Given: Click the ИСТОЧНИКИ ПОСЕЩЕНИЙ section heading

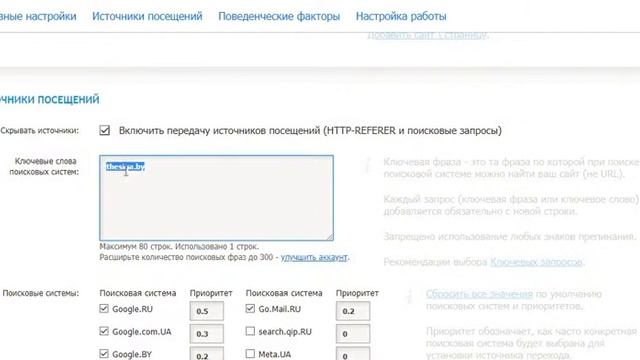Looking at the screenshot, I should click(x=49, y=100).
